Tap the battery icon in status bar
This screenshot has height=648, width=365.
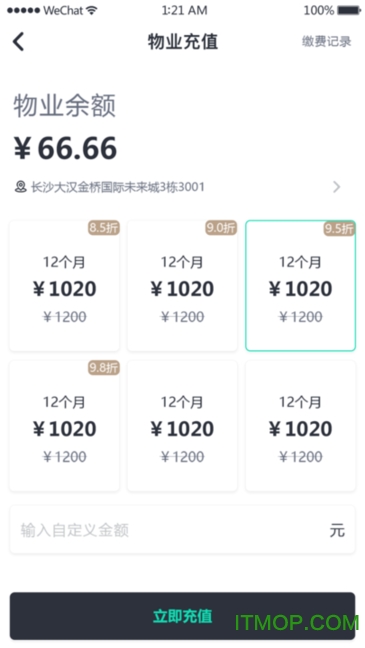pos(349,10)
